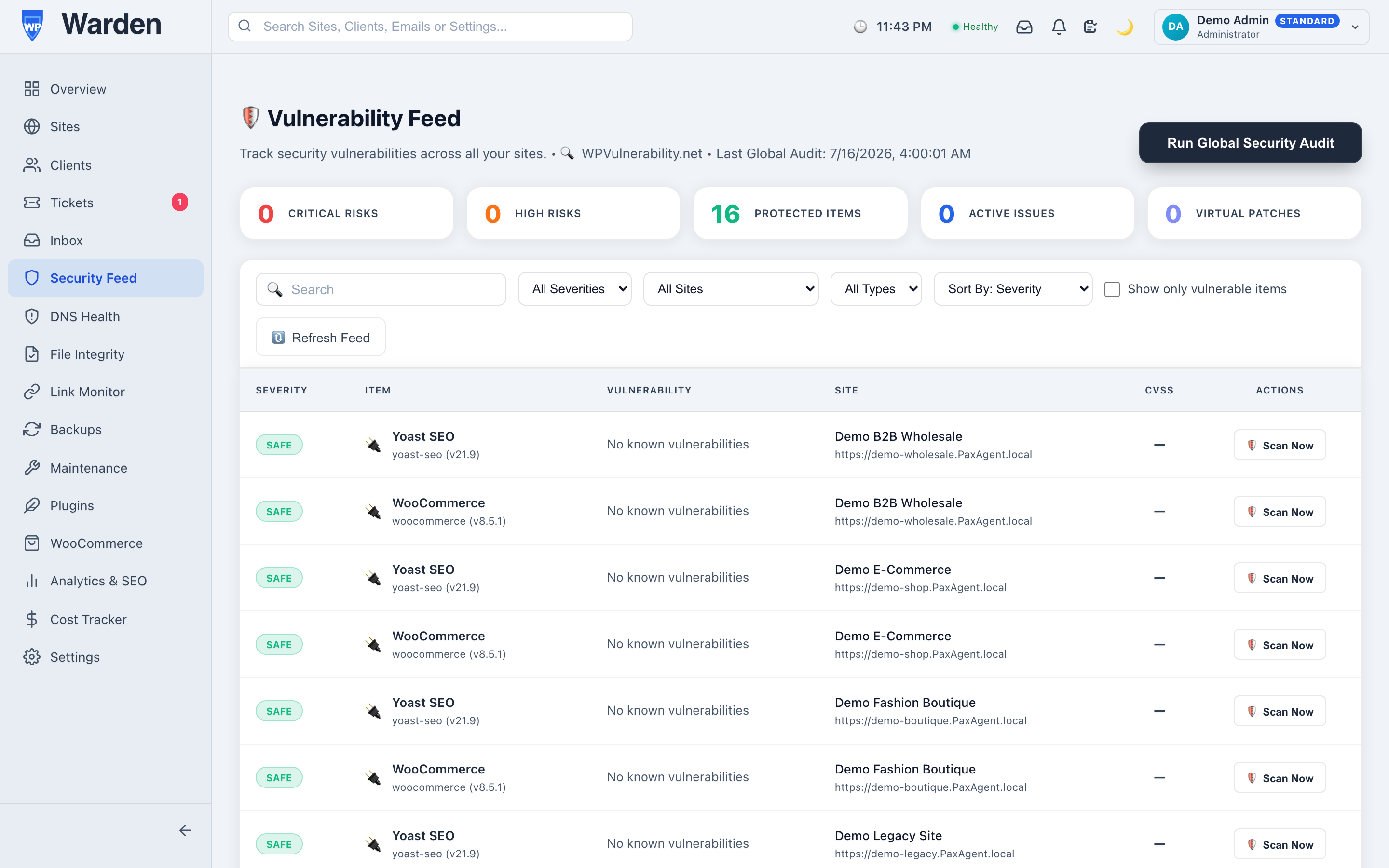Screen dimensions: 1389x868
Task: Scan Now for Yoast SEO on B2B Wholesale
Action: pos(1280,445)
